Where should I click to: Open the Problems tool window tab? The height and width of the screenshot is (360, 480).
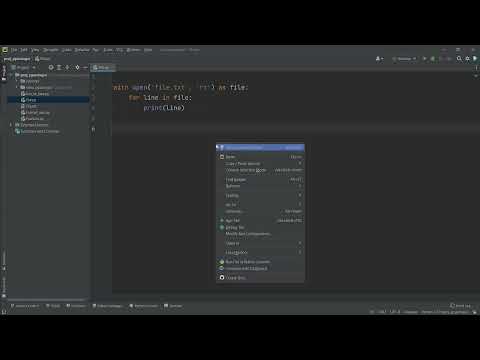(76, 306)
